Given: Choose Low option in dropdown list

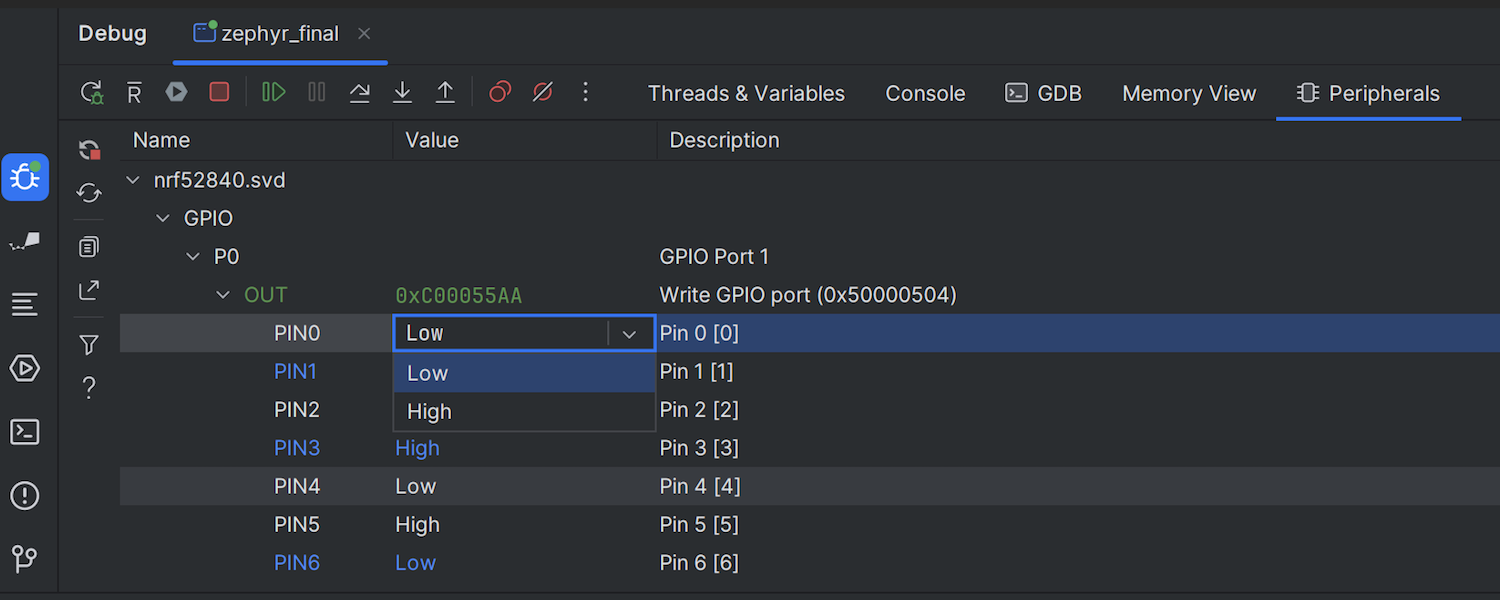Looking at the screenshot, I should (x=427, y=373).
